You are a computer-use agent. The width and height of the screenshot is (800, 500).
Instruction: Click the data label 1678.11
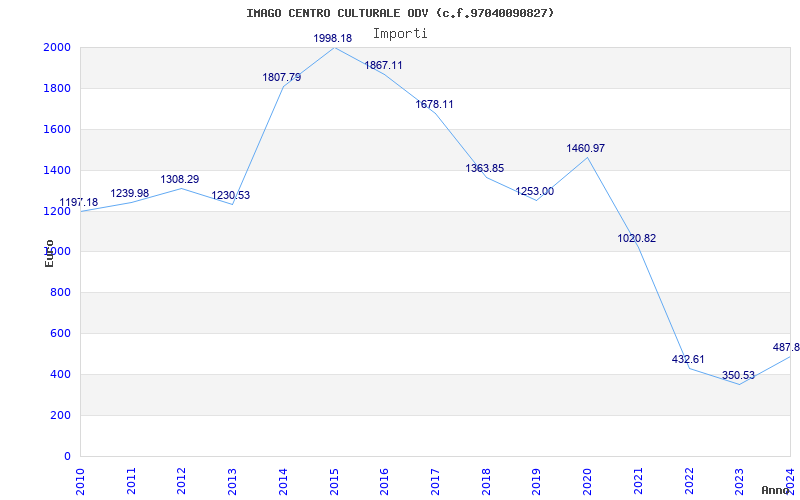(x=434, y=105)
